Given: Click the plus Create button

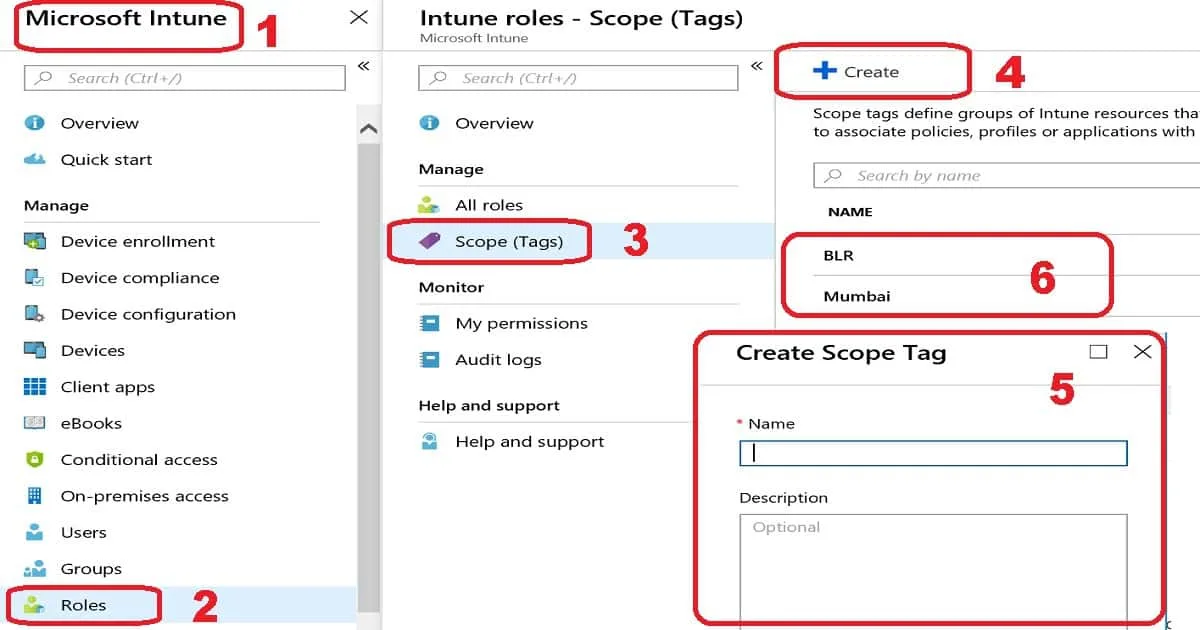Looking at the screenshot, I should (x=857, y=72).
